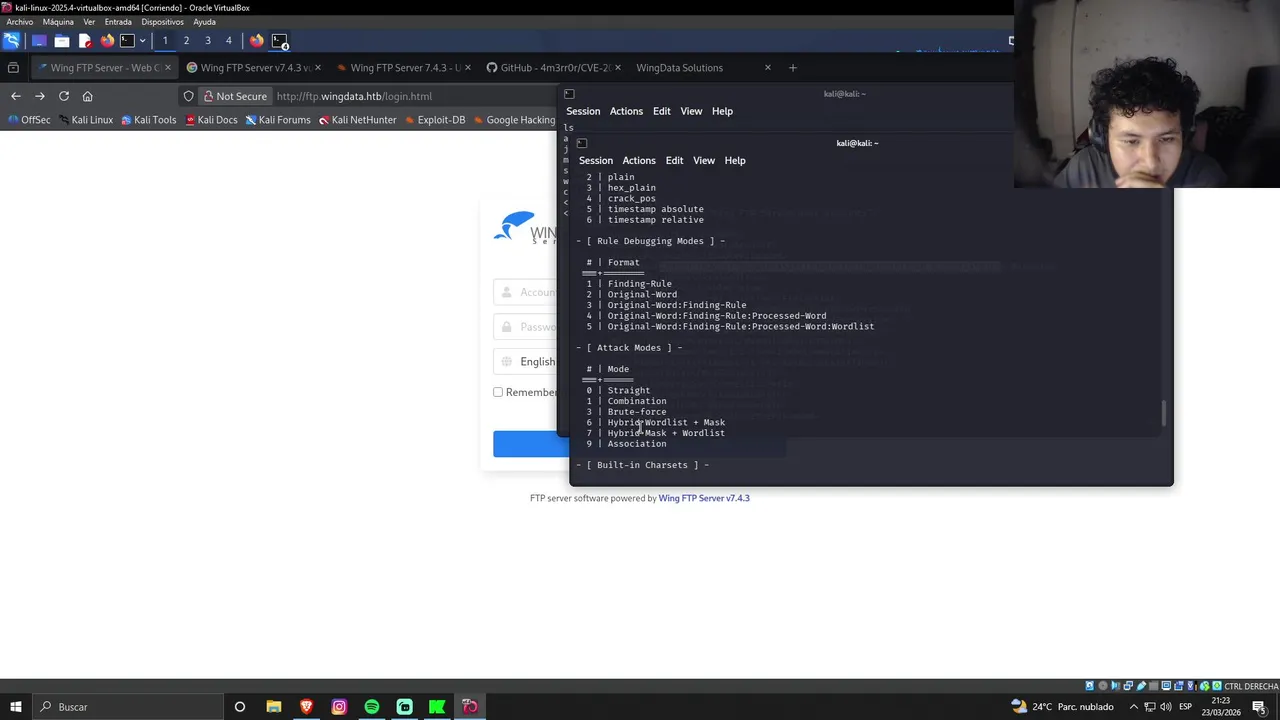Image resolution: width=1280 pixels, height=720 pixels.
Task: Open File Explorer from Windows taskbar
Action: coord(274,707)
